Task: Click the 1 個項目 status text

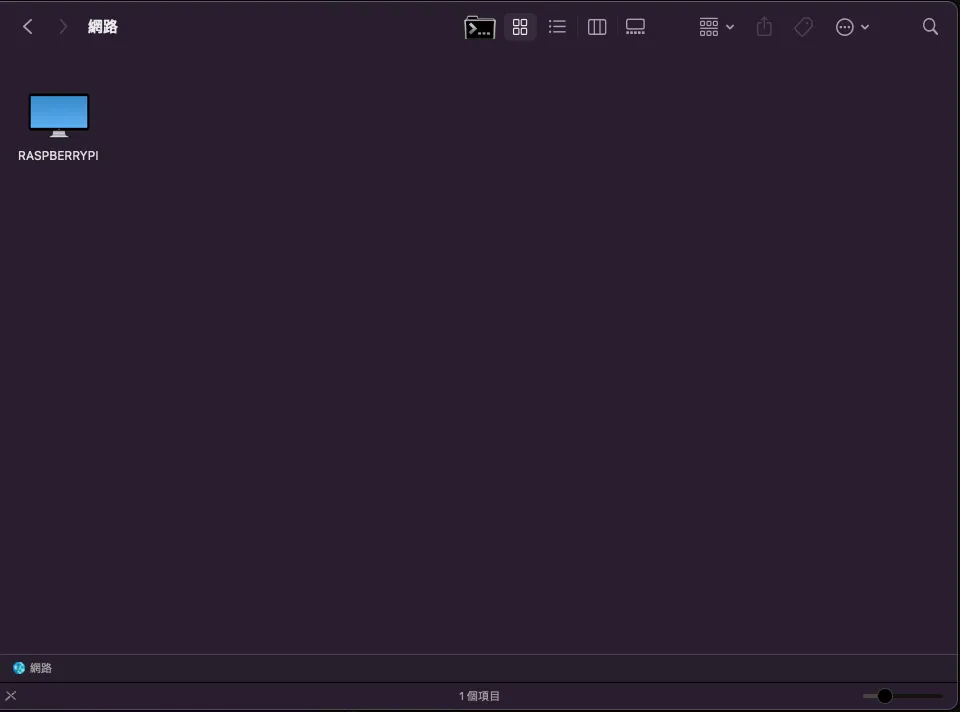Action: [x=480, y=696]
